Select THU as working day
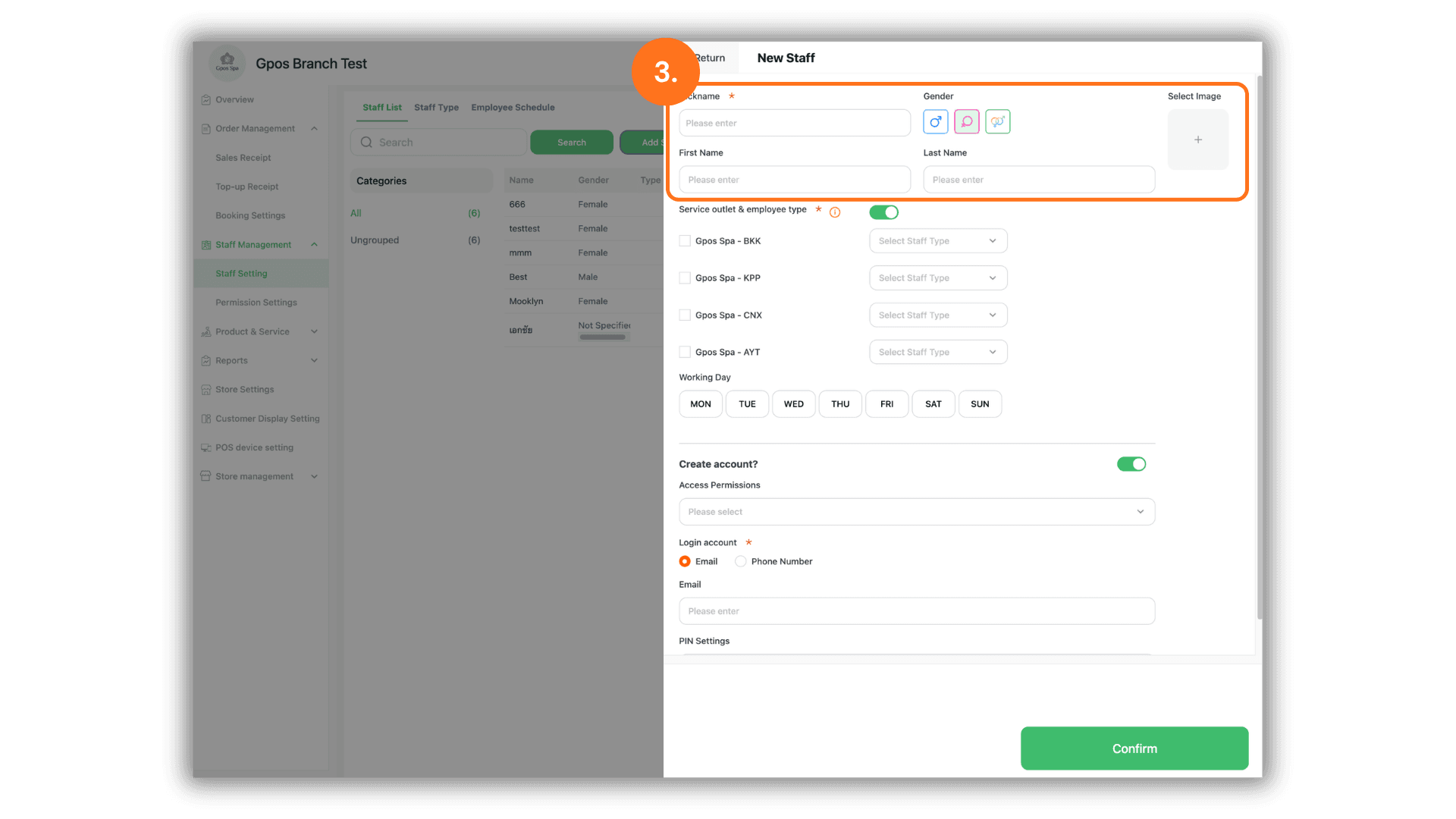Screen dimensions: 1456x819 click(x=840, y=404)
